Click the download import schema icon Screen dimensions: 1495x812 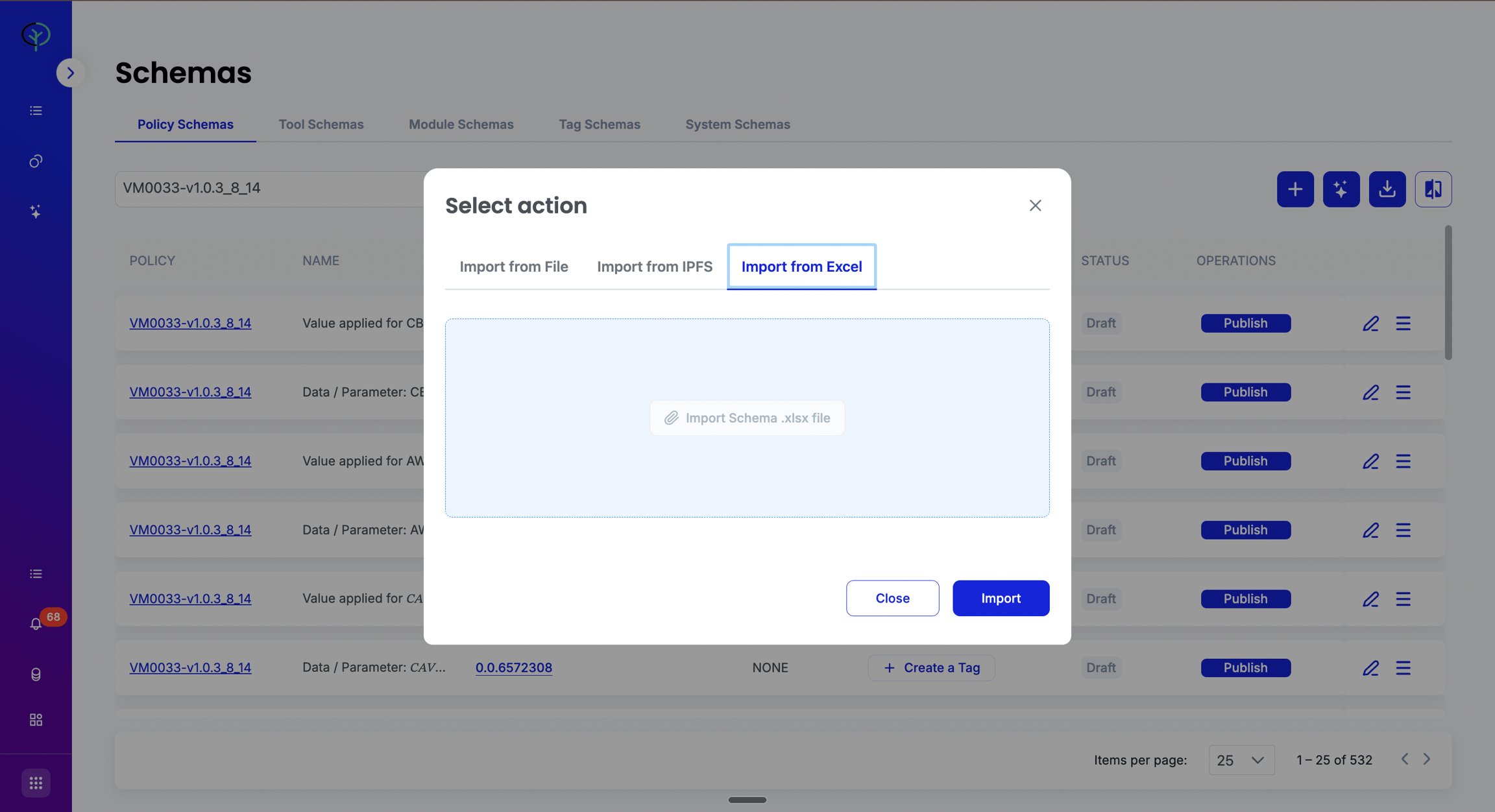[x=1387, y=189]
